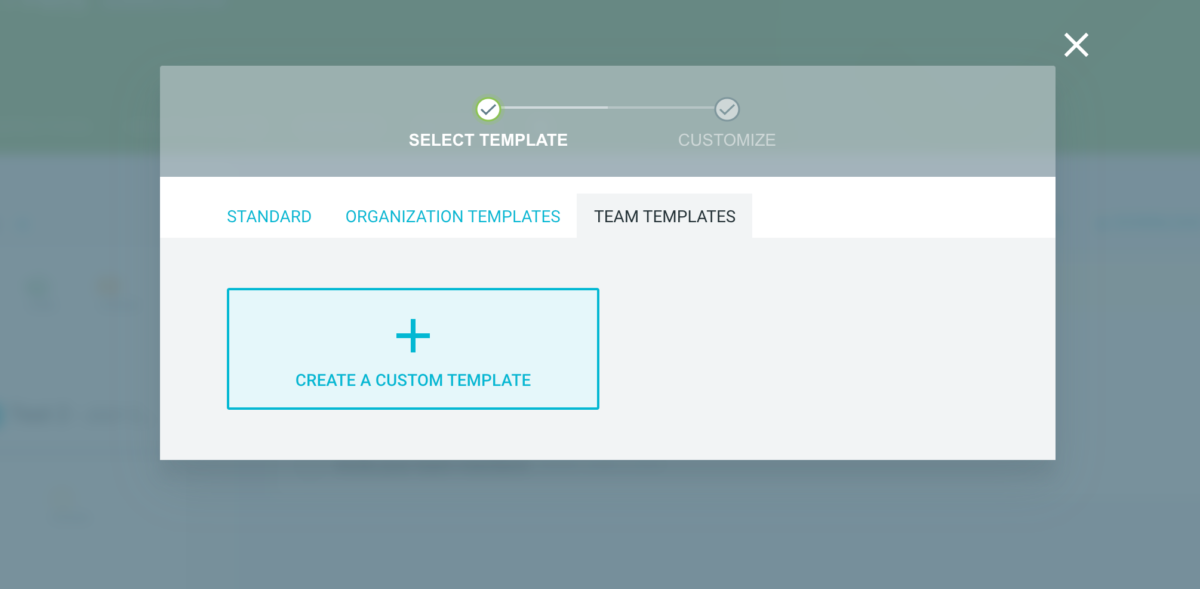
Task: Click the gray Customize step checkmark icon
Action: click(x=727, y=108)
